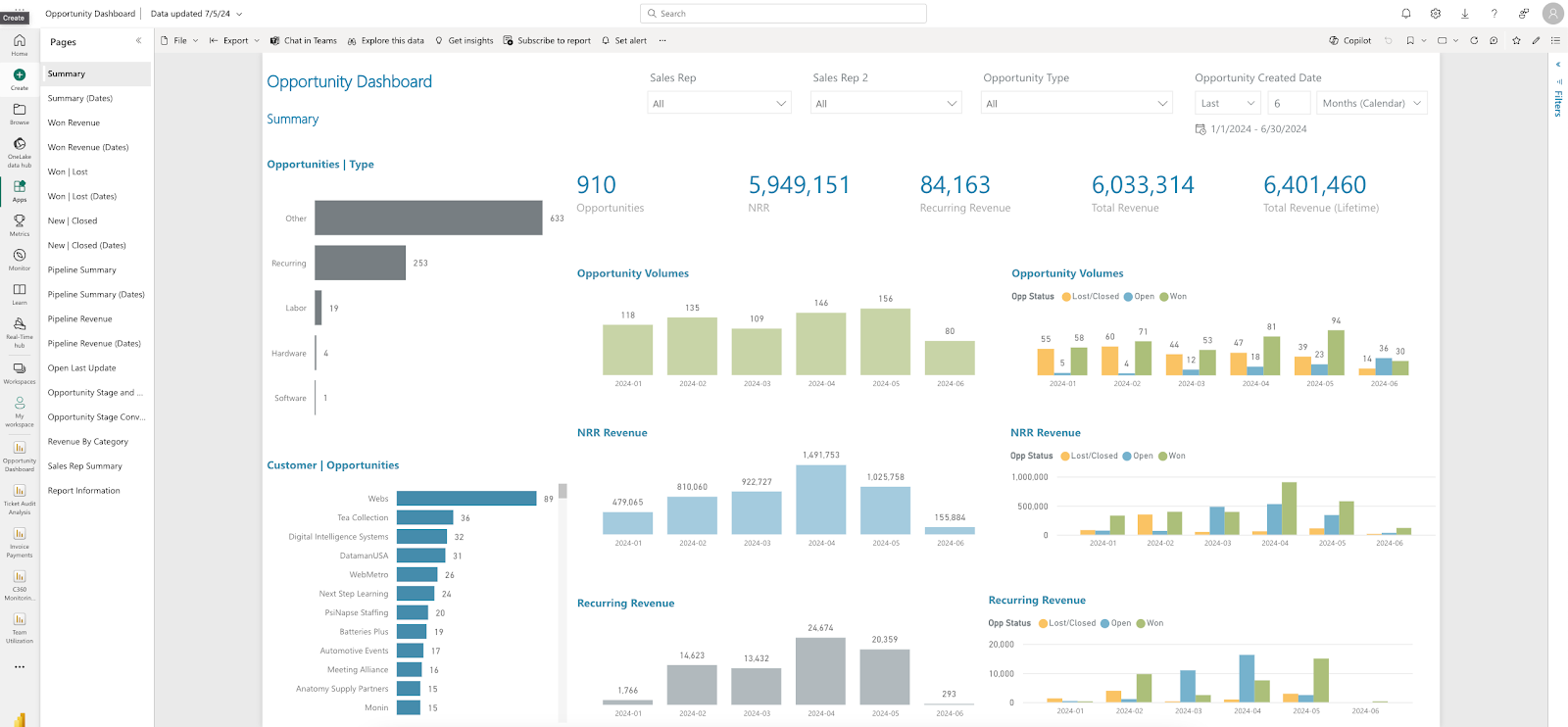The width and height of the screenshot is (1568, 727).
Task: Click the relative date number field '6'
Action: (1289, 103)
